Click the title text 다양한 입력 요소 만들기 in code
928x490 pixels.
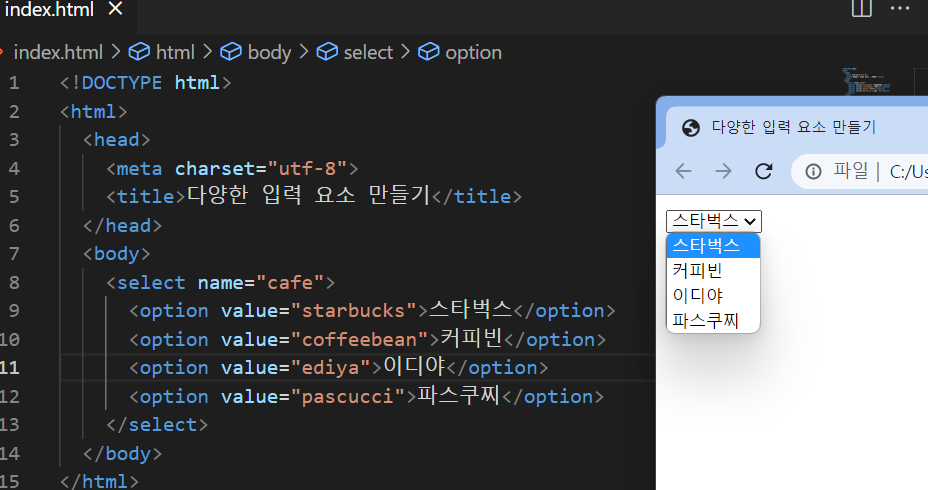pos(308,195)
